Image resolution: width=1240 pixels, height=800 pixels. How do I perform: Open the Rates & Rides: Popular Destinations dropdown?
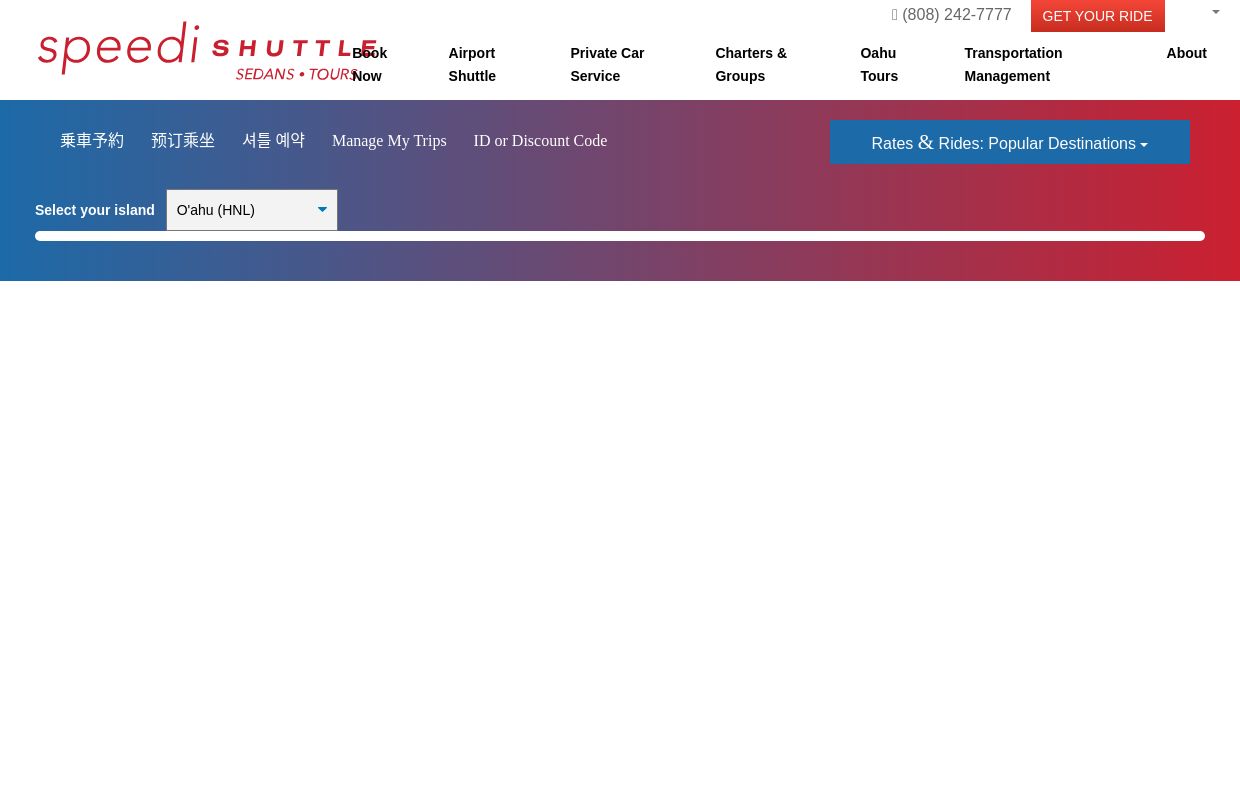(1009, 142)
